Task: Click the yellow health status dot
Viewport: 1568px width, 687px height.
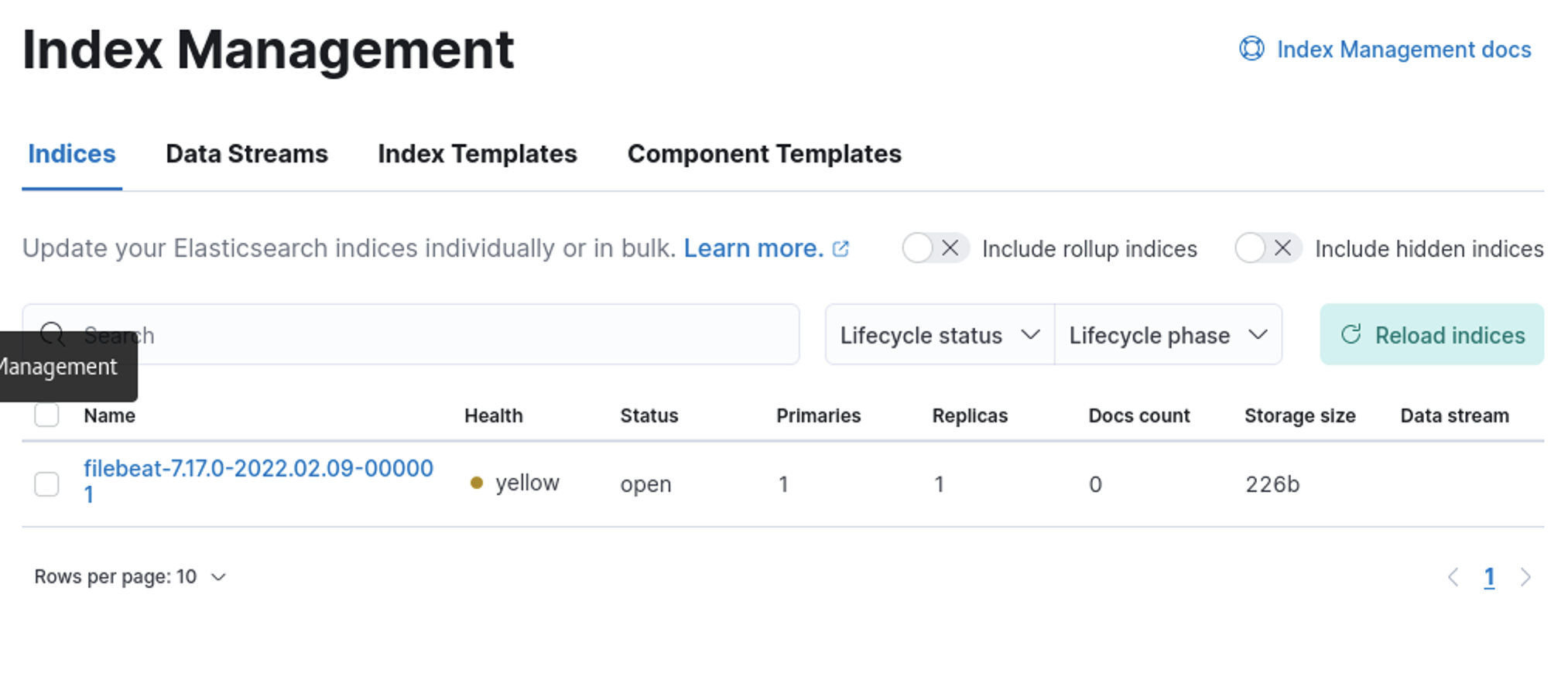Action: click(x=477, y=484)
